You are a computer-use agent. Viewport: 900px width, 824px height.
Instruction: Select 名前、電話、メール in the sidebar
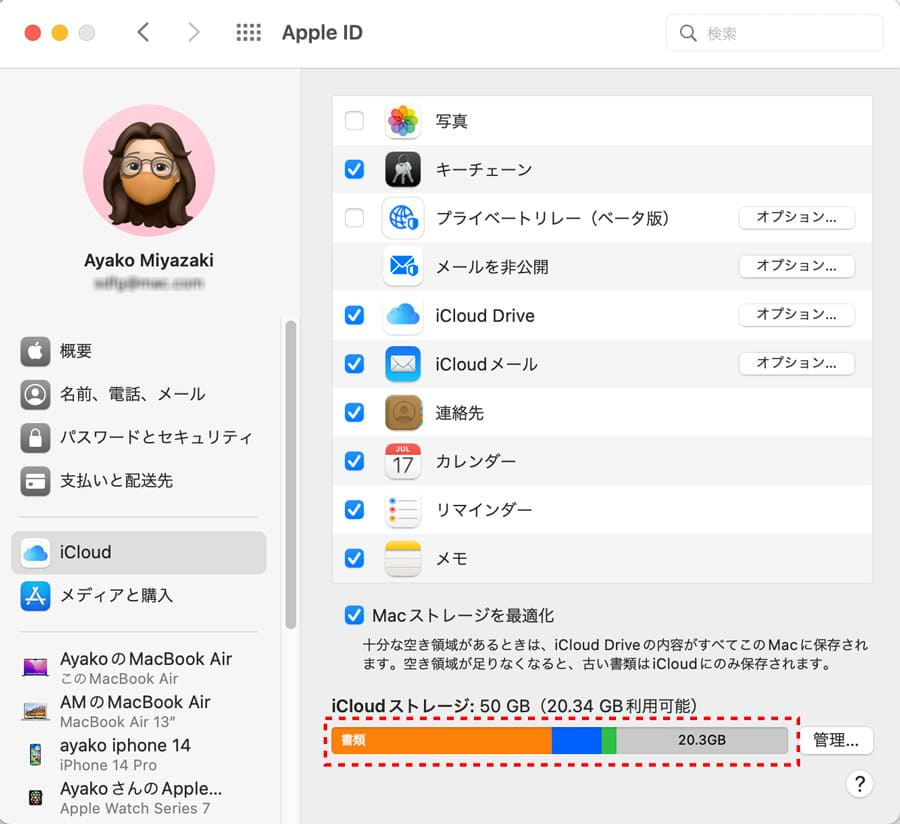tap(133, 394)
